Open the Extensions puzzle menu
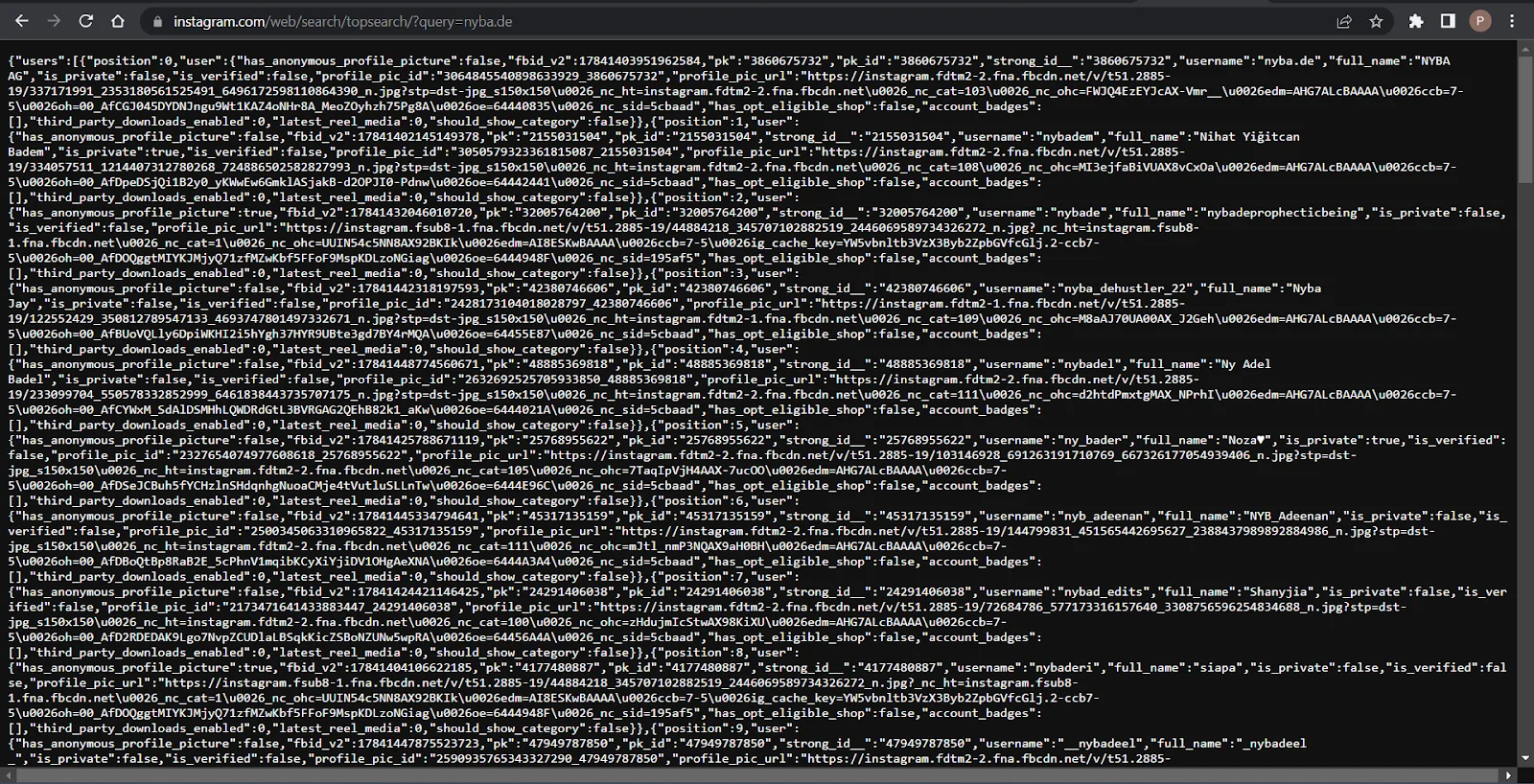The height and width of the screenshot is (784, 1534). pos(1416,21)
